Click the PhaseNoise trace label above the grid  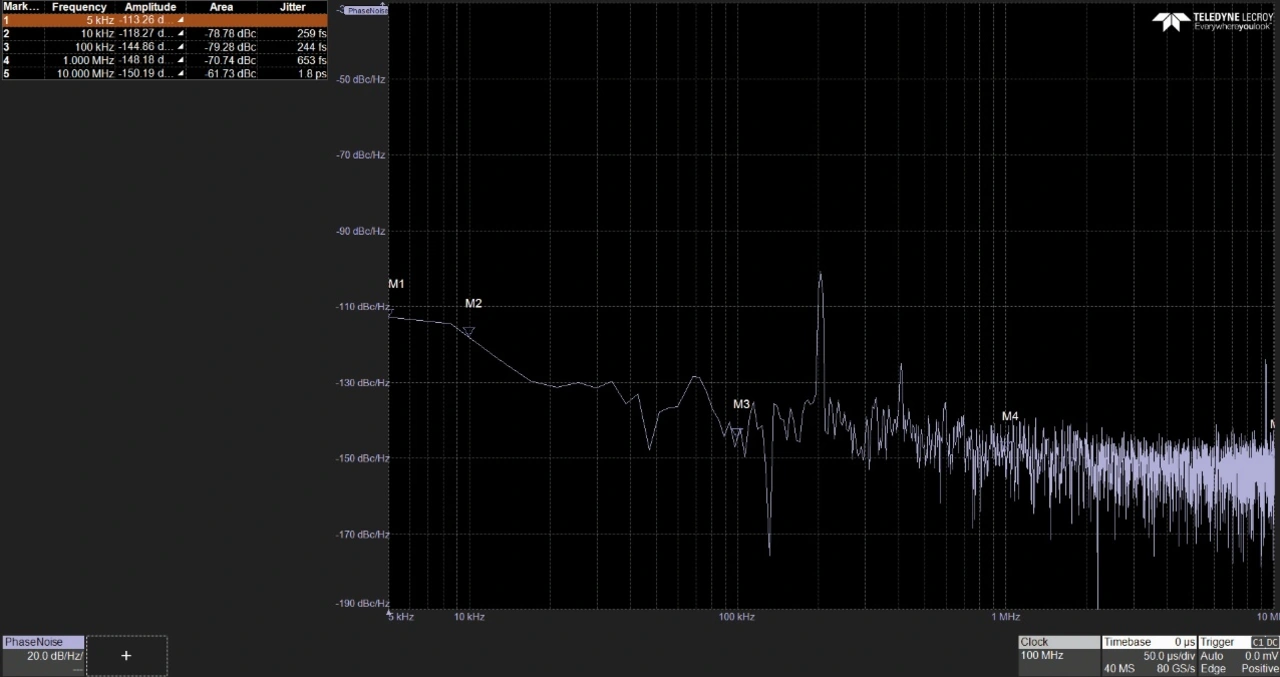[365, 10]
